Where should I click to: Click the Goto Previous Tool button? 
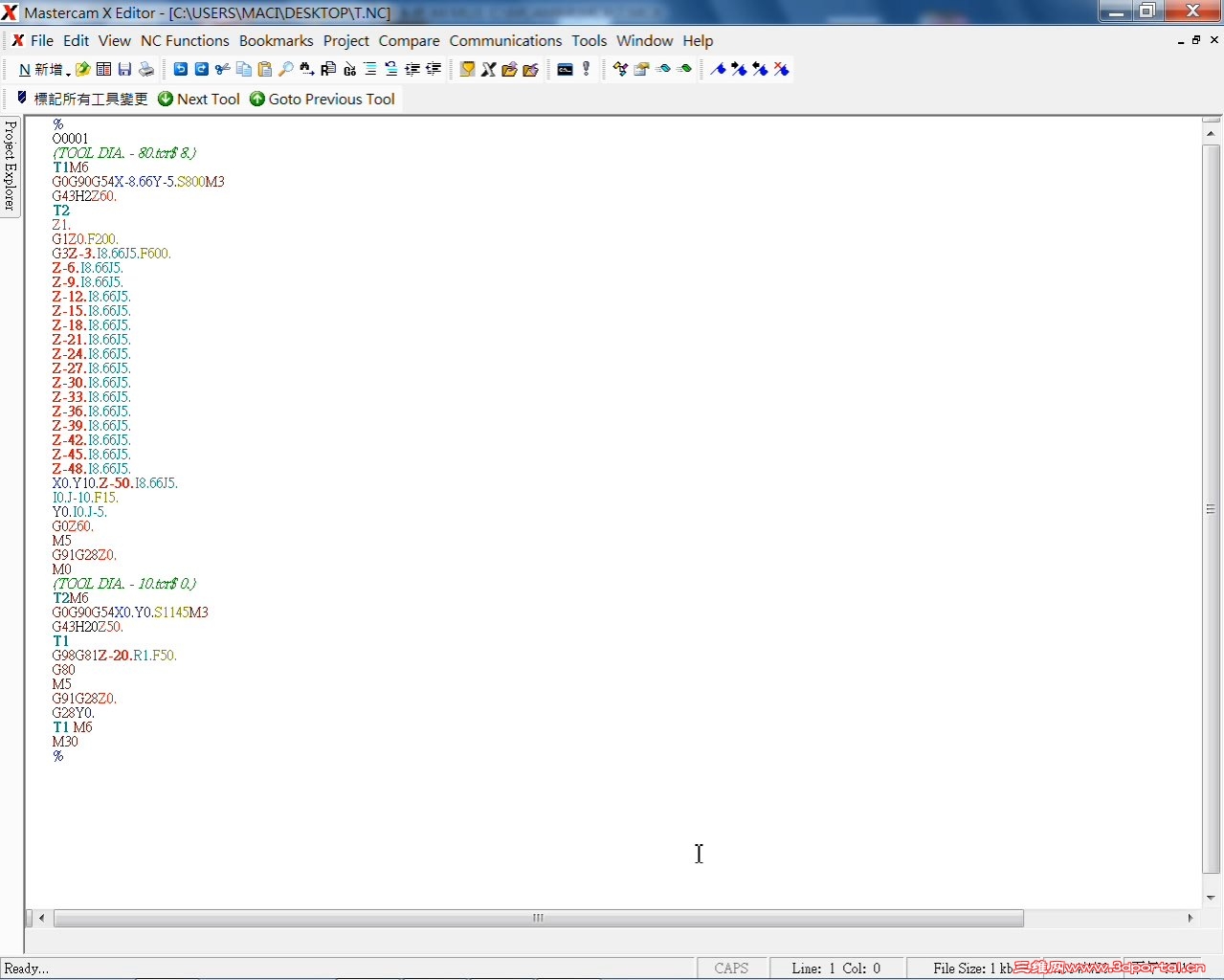click(323, 99)
